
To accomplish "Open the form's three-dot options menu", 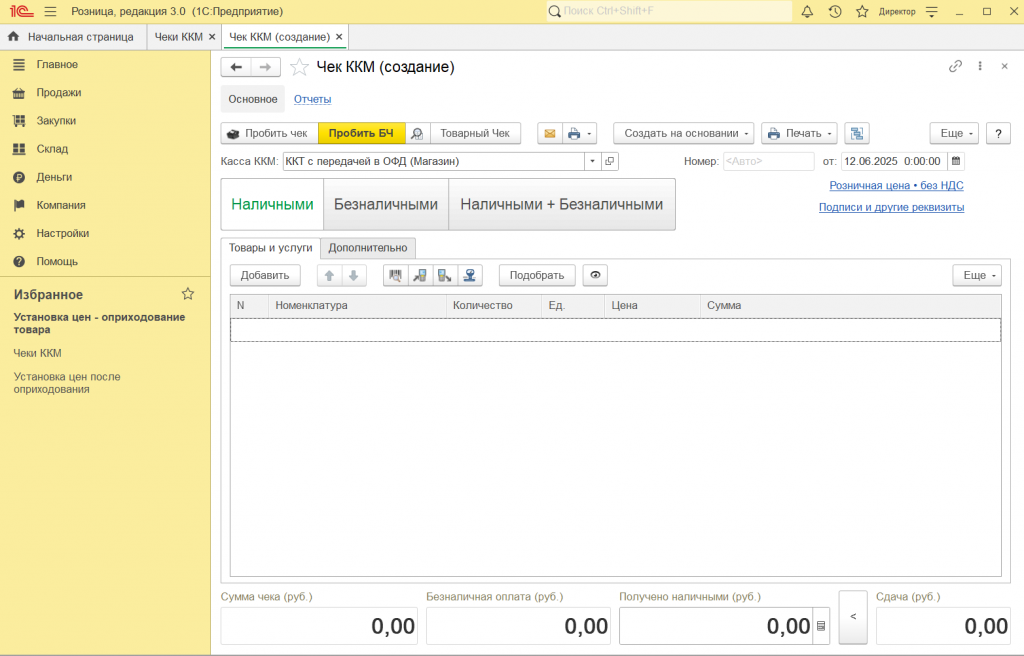I will (980, 66).
